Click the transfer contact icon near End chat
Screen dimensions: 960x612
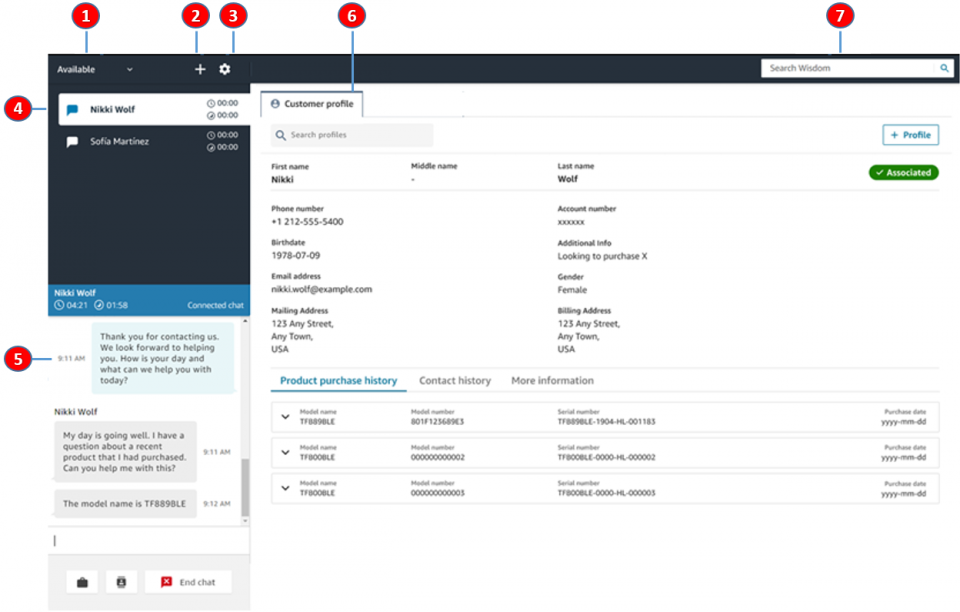pos(120,582)
